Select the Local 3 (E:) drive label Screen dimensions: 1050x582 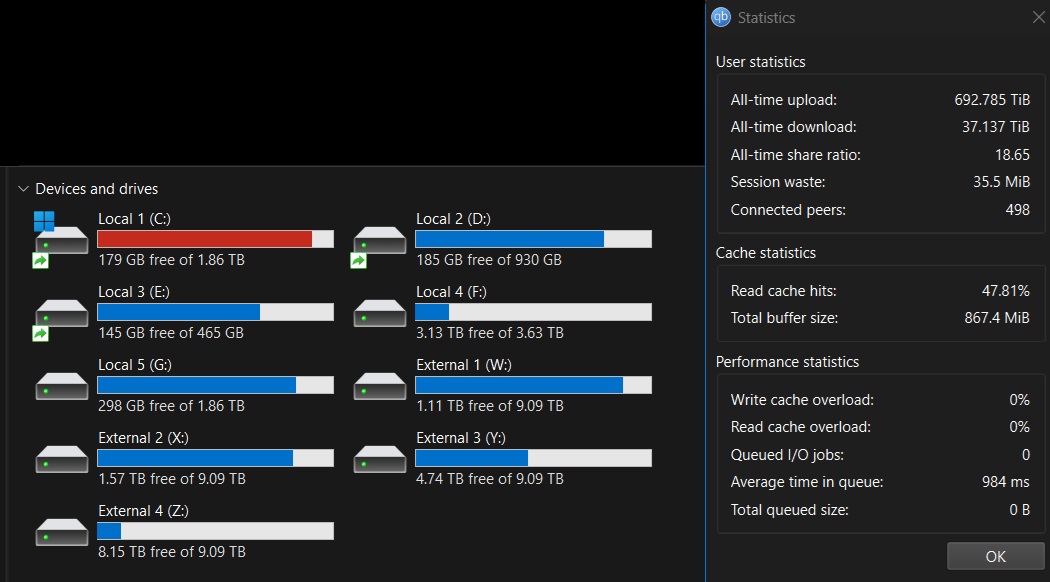pos(134,292)
